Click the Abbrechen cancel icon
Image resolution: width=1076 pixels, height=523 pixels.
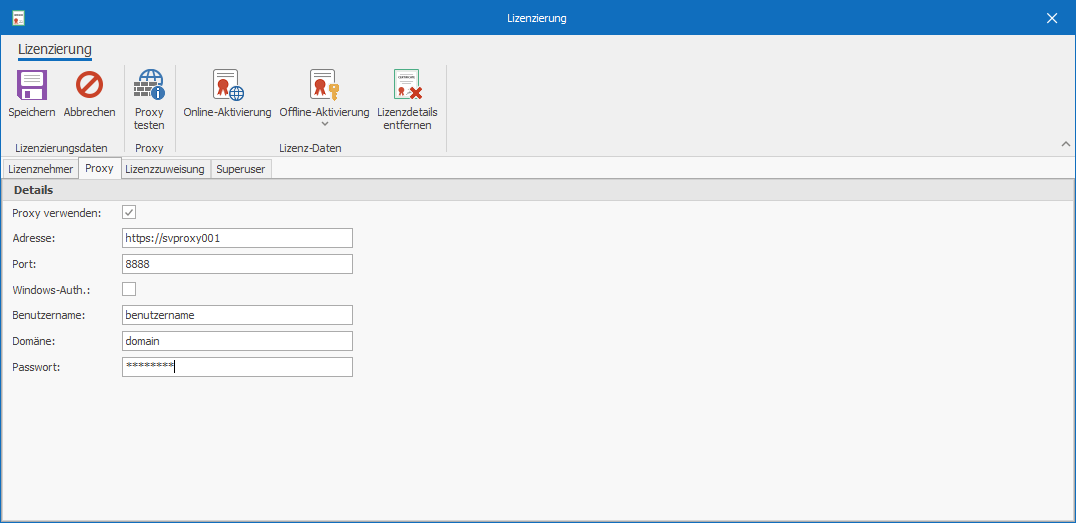point(89,85)
